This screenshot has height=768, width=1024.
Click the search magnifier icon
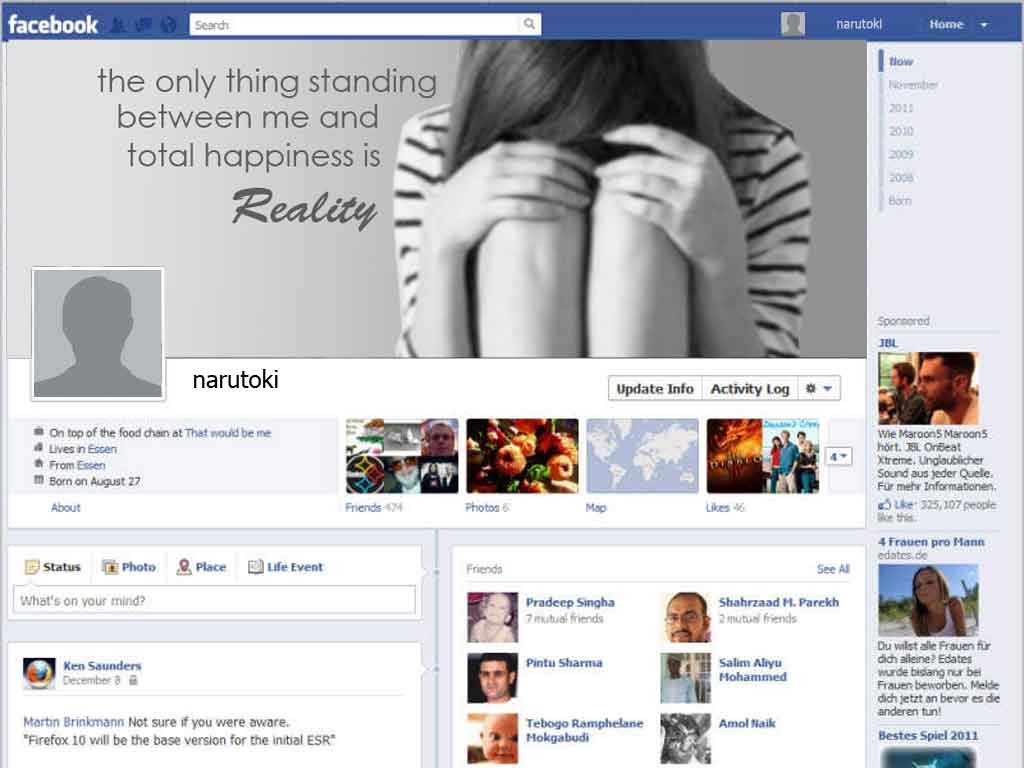point(529,25)
